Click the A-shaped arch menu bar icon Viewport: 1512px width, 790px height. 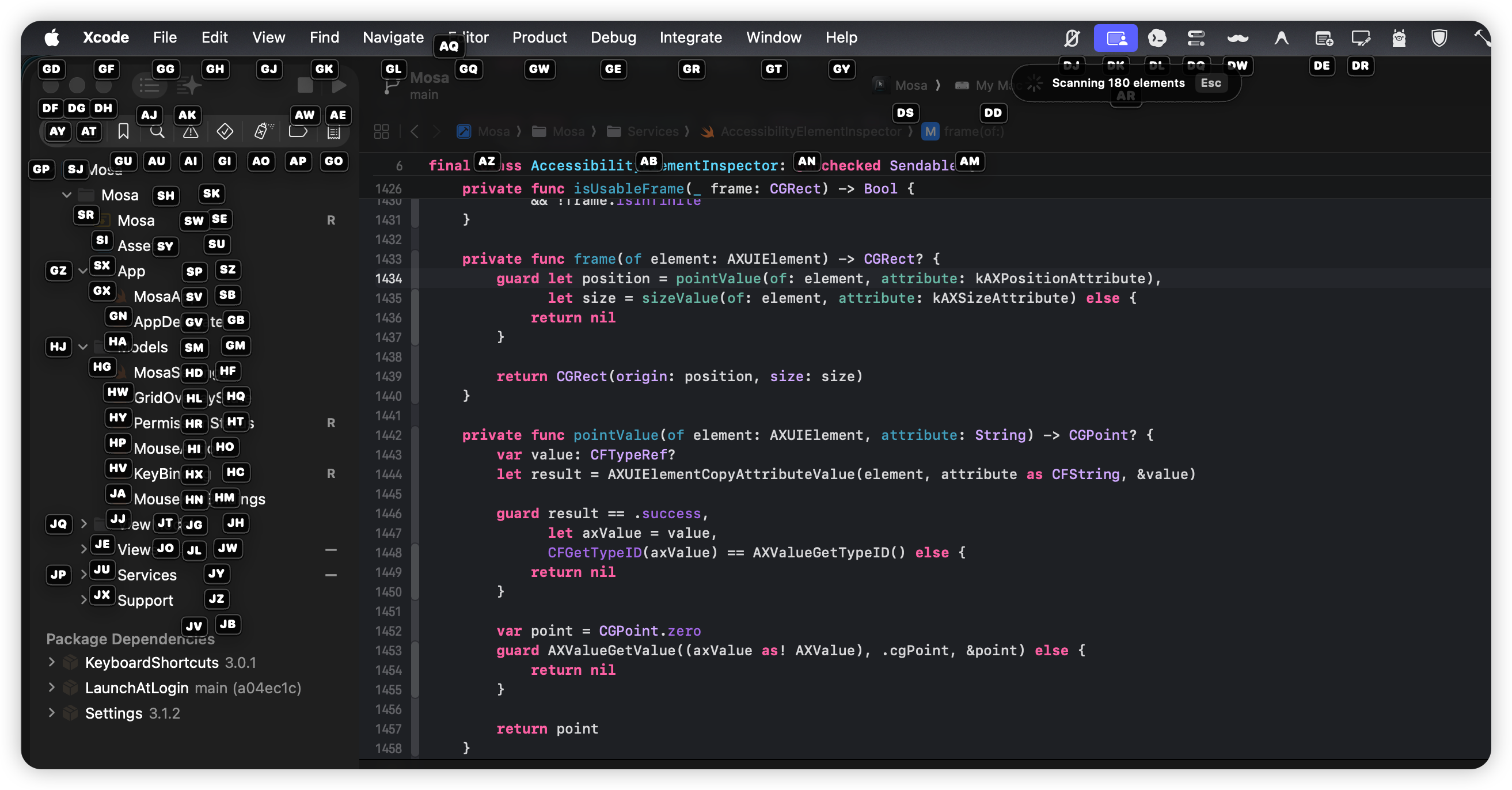tap(1281, 38)
